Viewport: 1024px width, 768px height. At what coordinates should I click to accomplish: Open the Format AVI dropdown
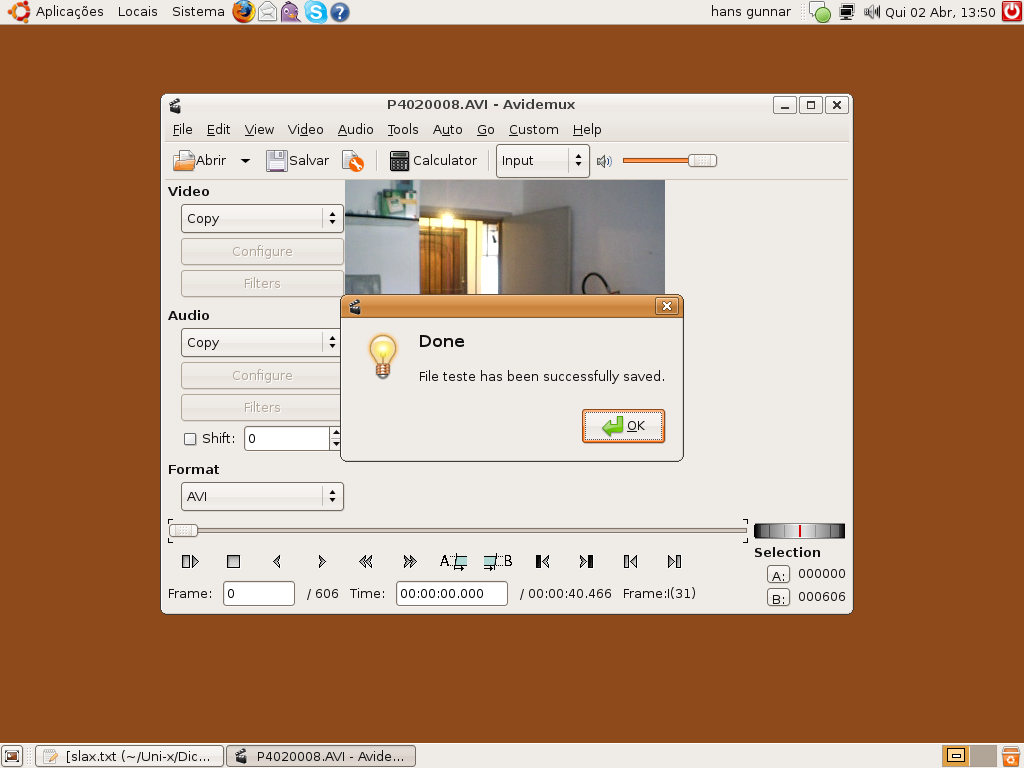click(x=262, y=496)
